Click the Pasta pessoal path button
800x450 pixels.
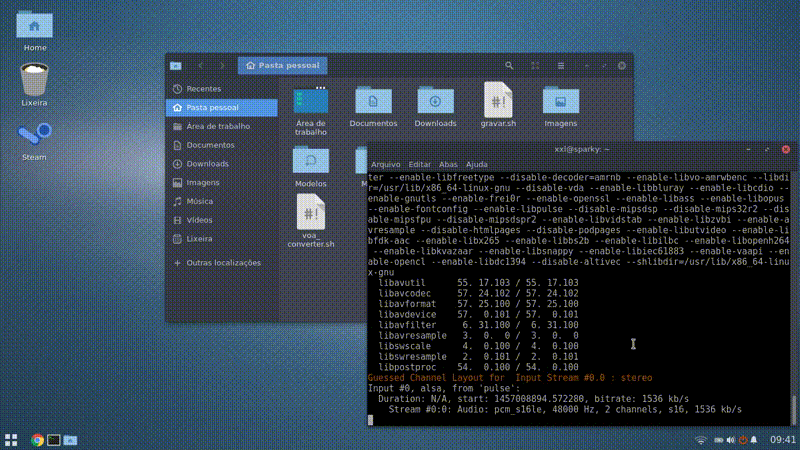(282, 65)
